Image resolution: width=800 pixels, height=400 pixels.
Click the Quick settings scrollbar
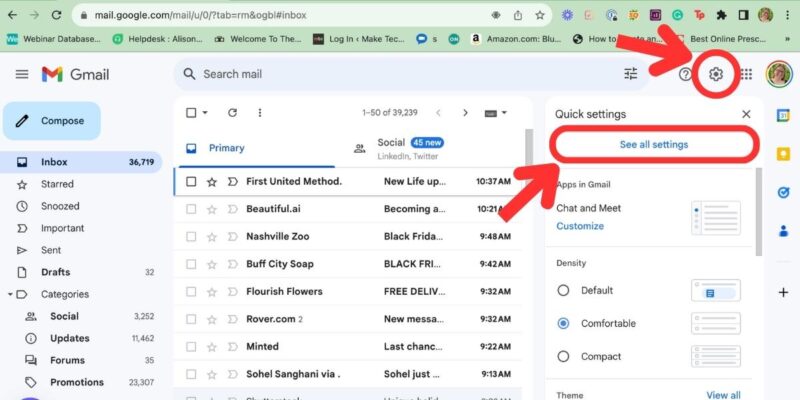(758, 212)
